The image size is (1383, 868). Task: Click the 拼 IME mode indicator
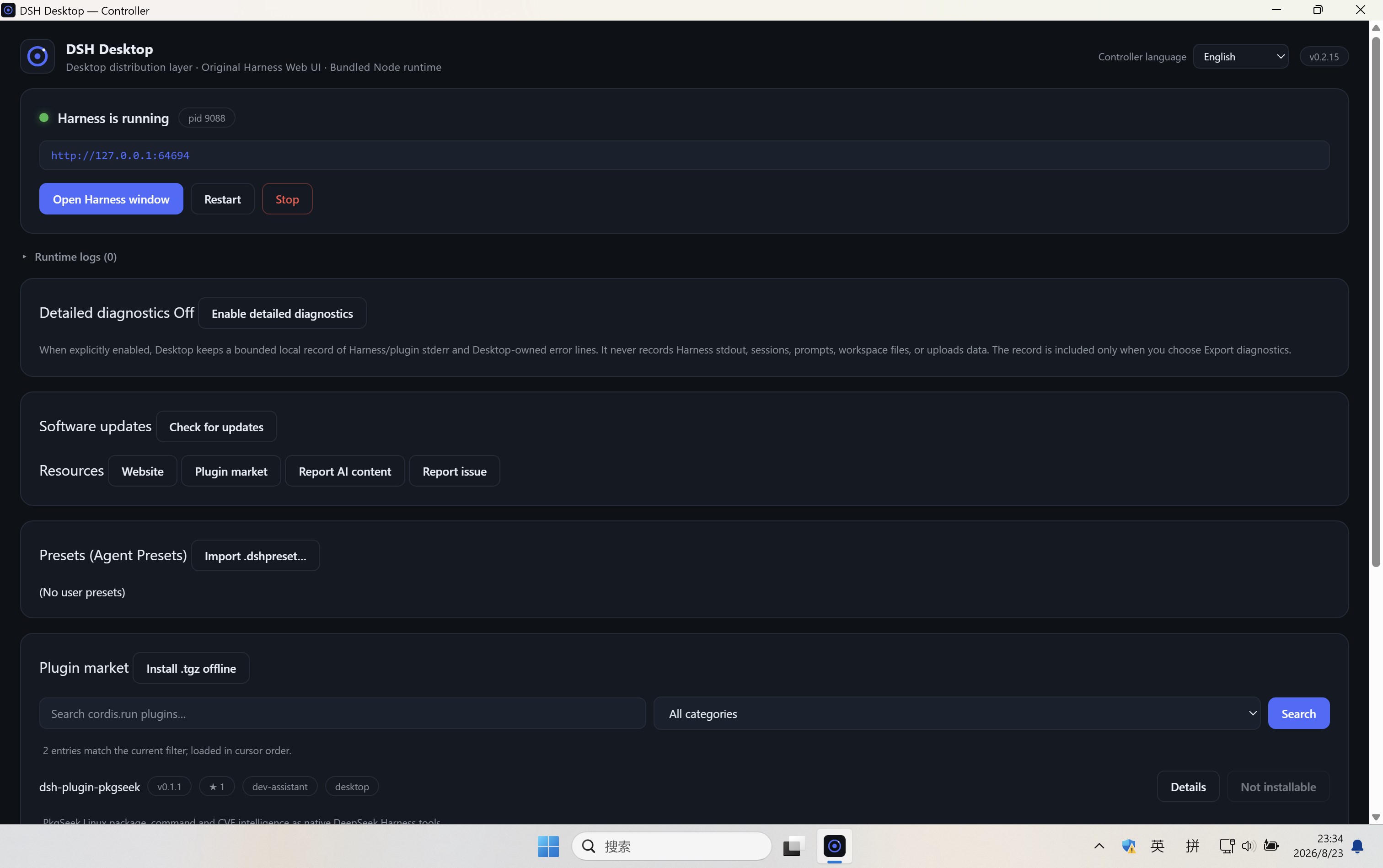tap(1192, 846)
